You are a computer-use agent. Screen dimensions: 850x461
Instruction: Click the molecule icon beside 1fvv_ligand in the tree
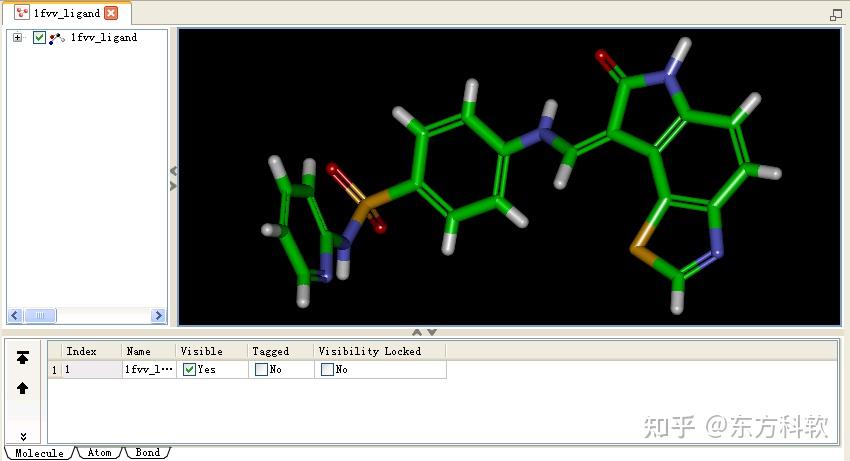coord(56,38)
